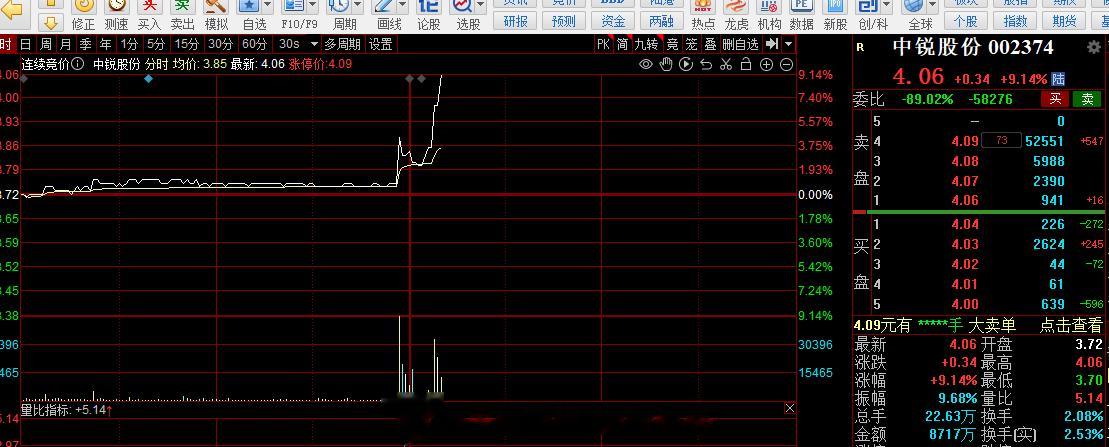1109x447 pixels.
Task: Toggle the PK comparison mode
Action: 603,44
